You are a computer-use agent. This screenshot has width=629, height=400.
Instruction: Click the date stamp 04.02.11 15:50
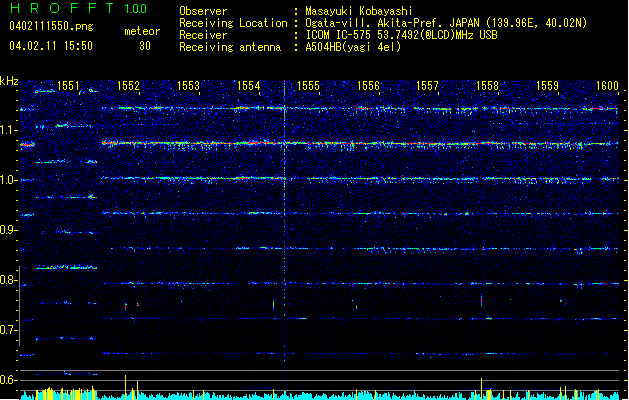point(51,46)
